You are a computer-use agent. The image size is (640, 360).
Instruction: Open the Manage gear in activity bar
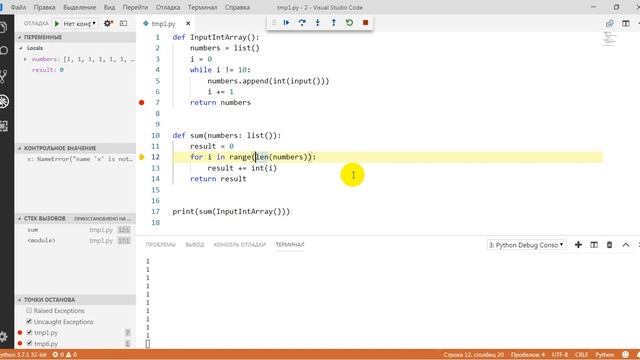coord(4,337)
